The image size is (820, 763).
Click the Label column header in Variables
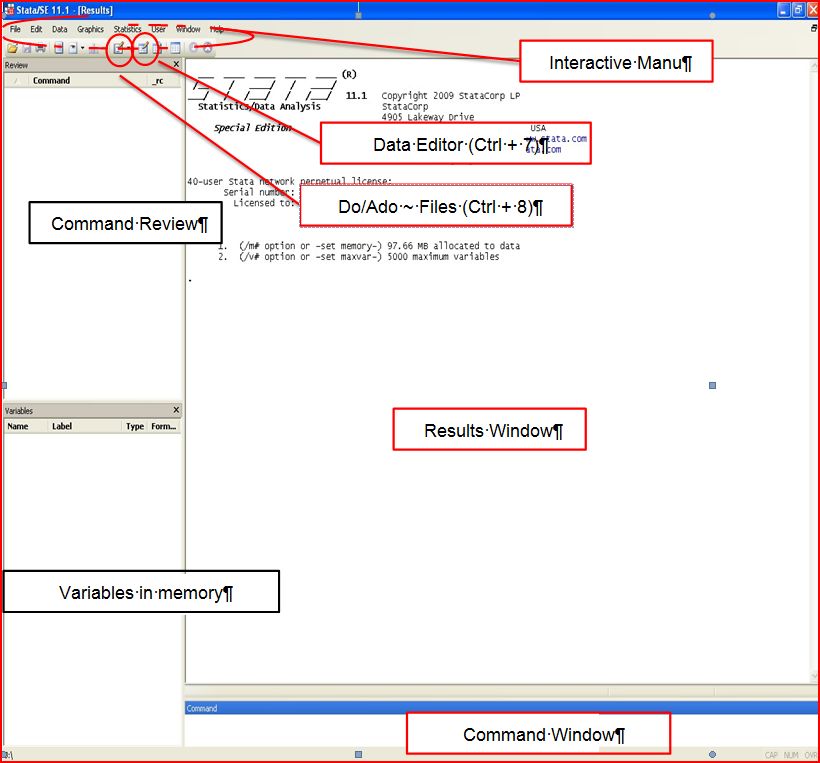coord(85,426)
